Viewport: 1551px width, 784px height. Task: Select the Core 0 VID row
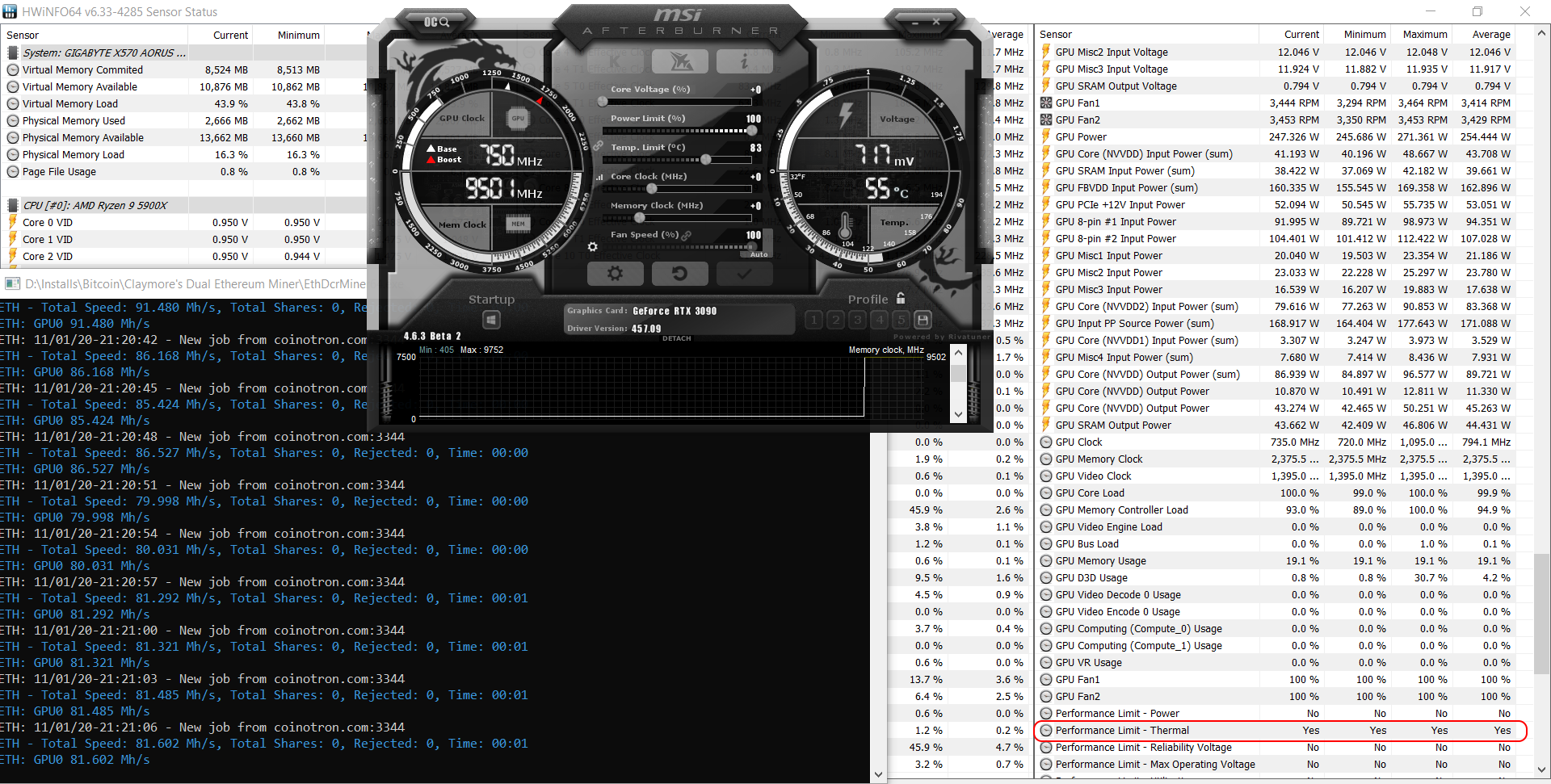(184, 222)
